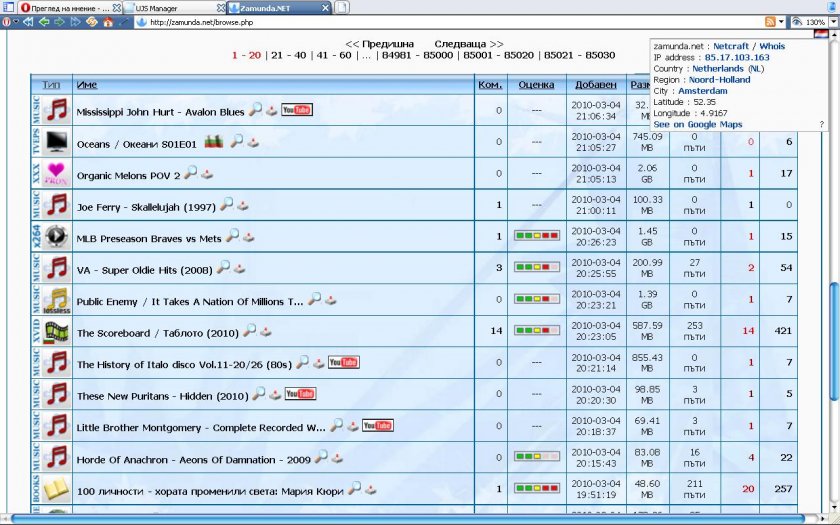Screen dimensions: 840x525
Task: Open See on Google Maps link
Action: tap(698, 125)
